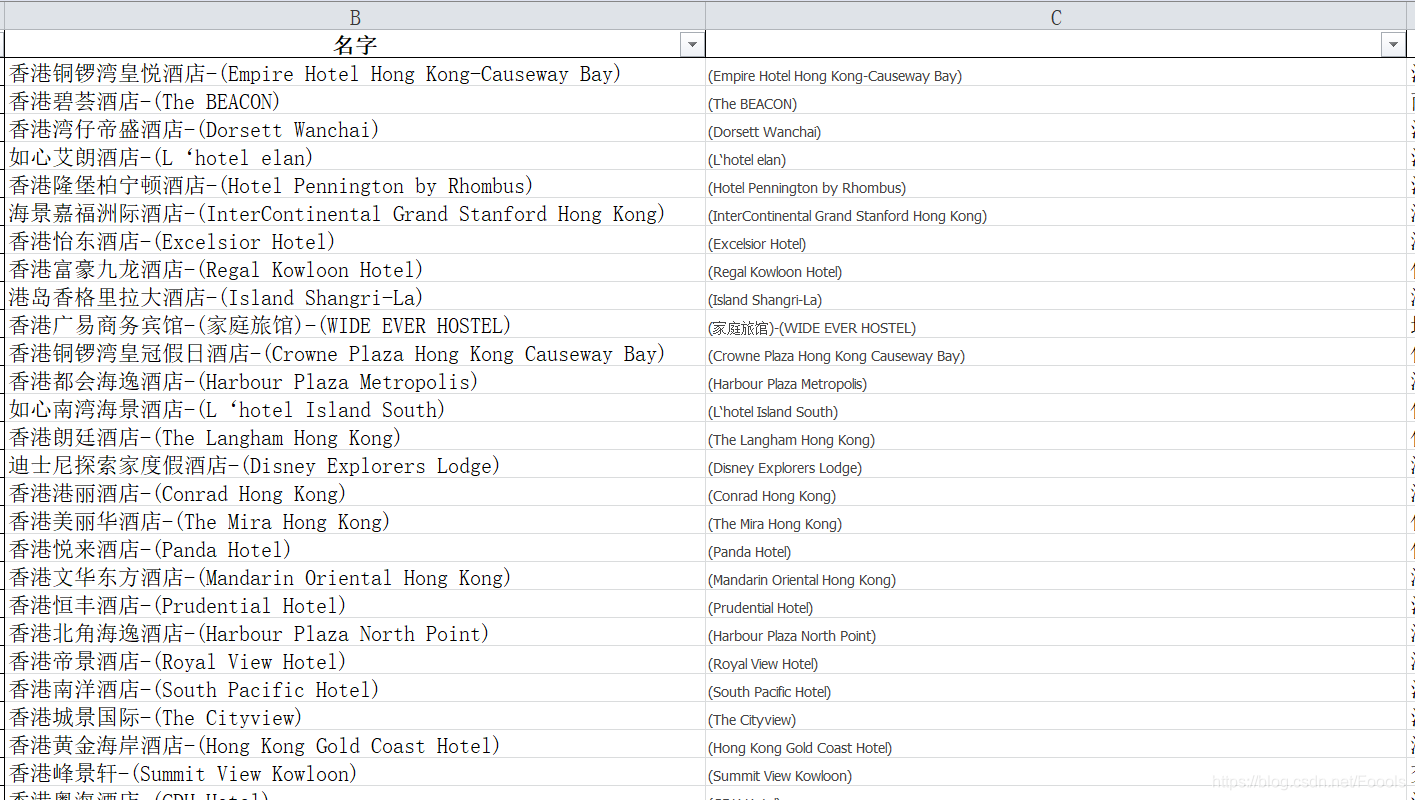This screenshot has height=800, width=1415.
Task: Click column C cell (L'hotel Island South)
Action: 1057,409
